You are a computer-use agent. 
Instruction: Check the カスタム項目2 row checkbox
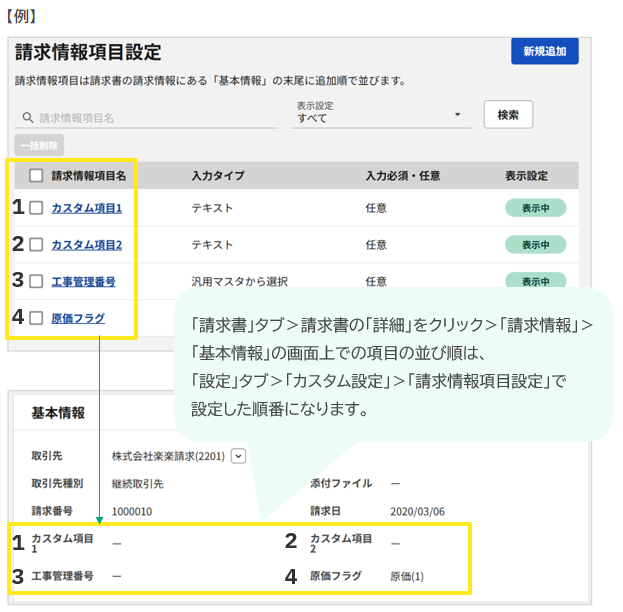[x=36, y=244]
